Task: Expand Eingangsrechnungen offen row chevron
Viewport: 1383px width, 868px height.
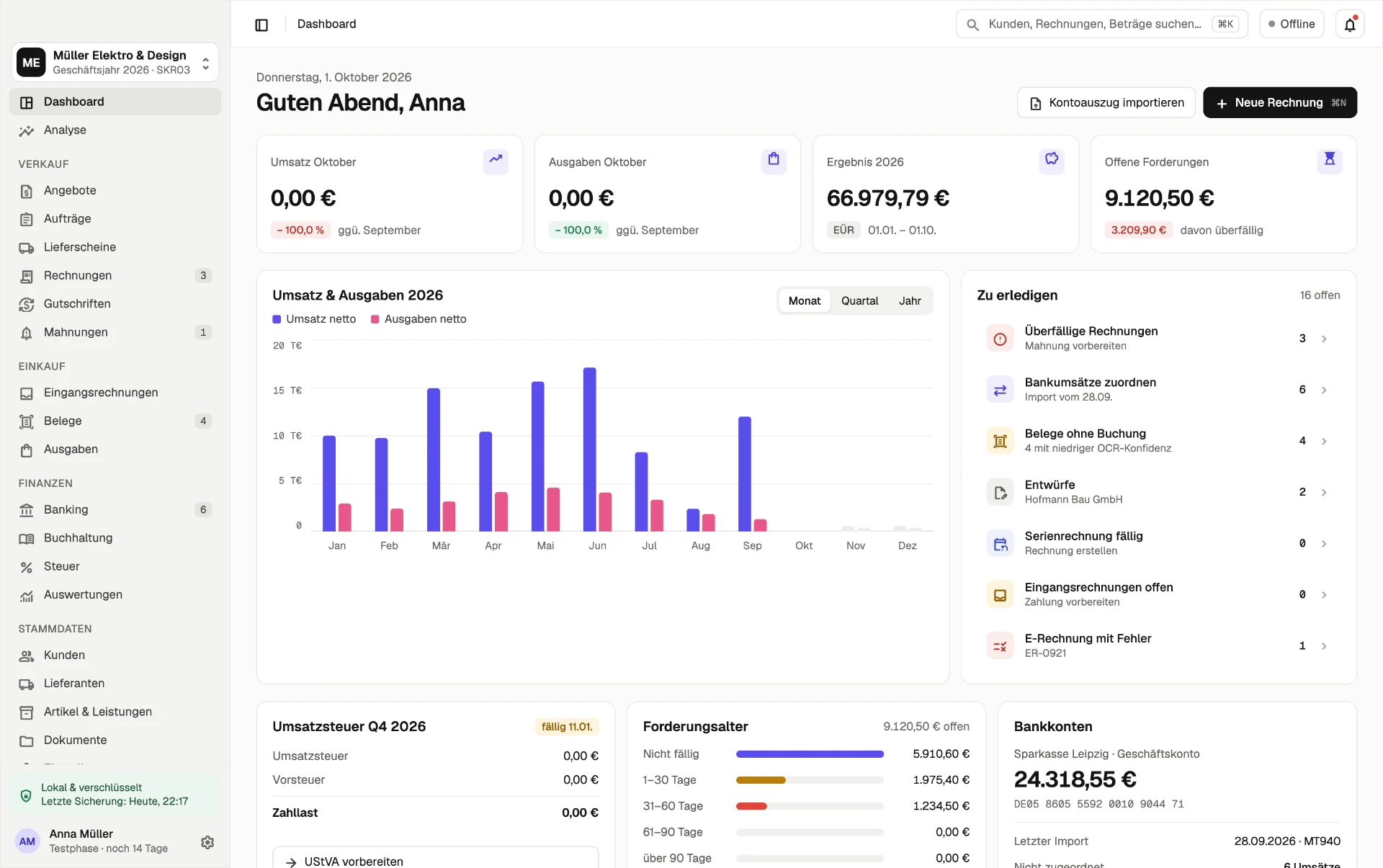Action: pos(1324,594)
